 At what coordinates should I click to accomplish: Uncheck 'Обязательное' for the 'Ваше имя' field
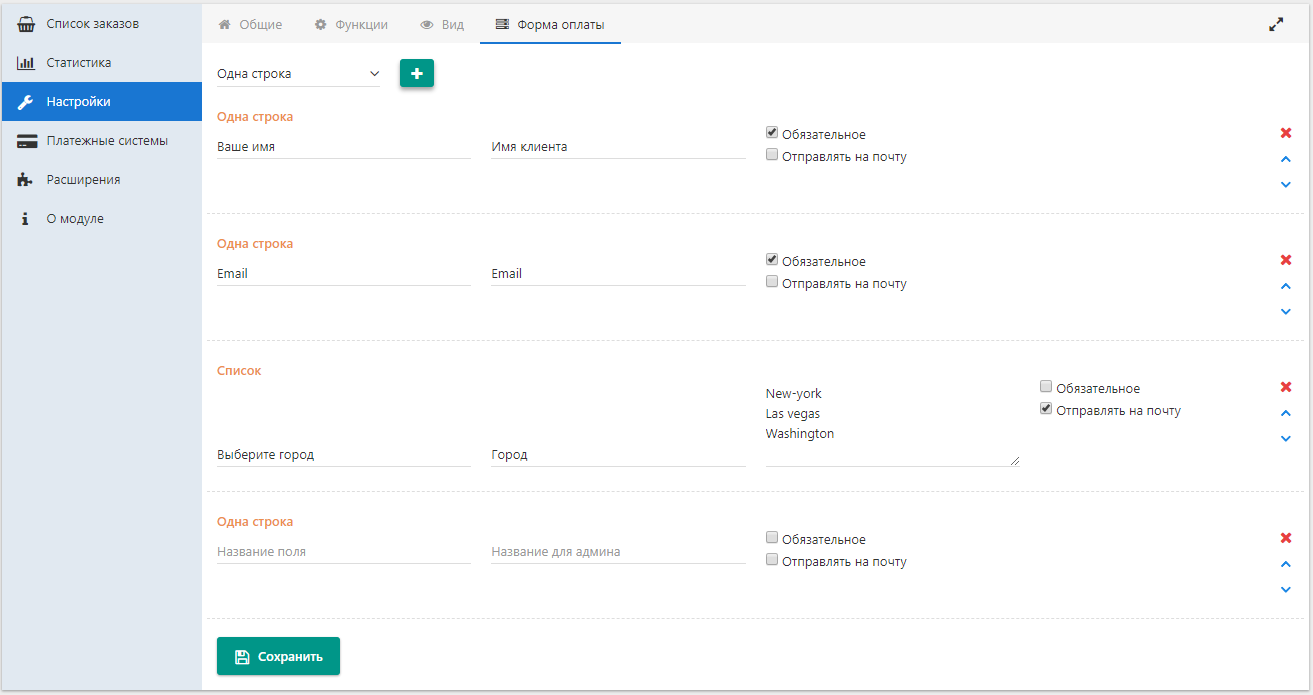click(x=772, y=133)
